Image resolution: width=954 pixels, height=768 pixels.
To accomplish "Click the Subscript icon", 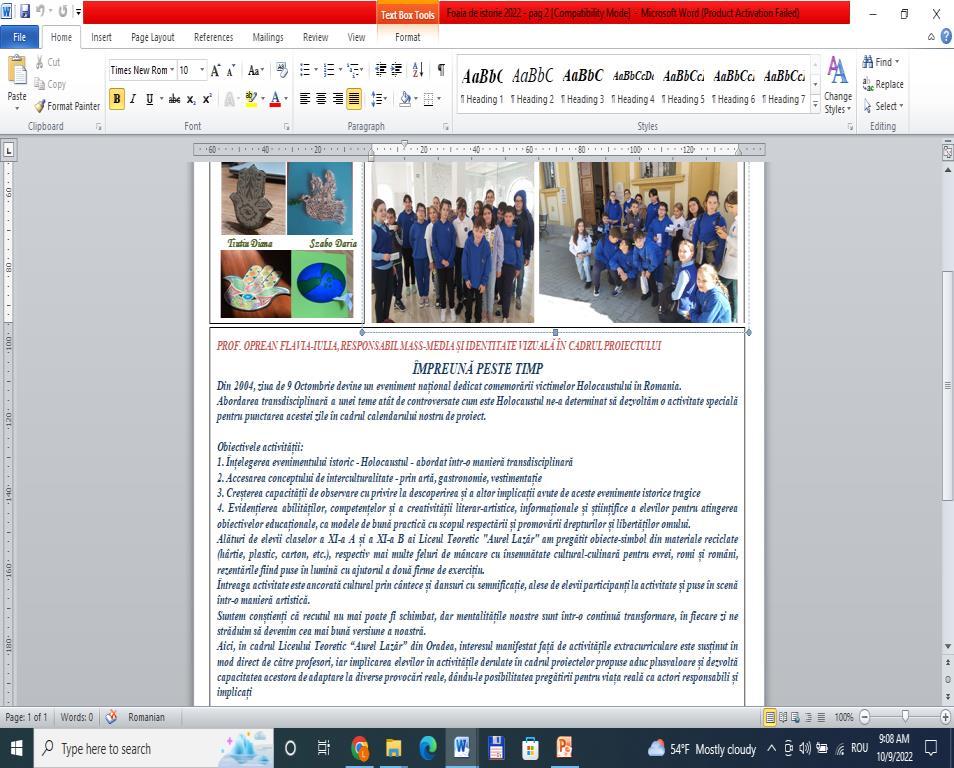I will click(191, 99).
